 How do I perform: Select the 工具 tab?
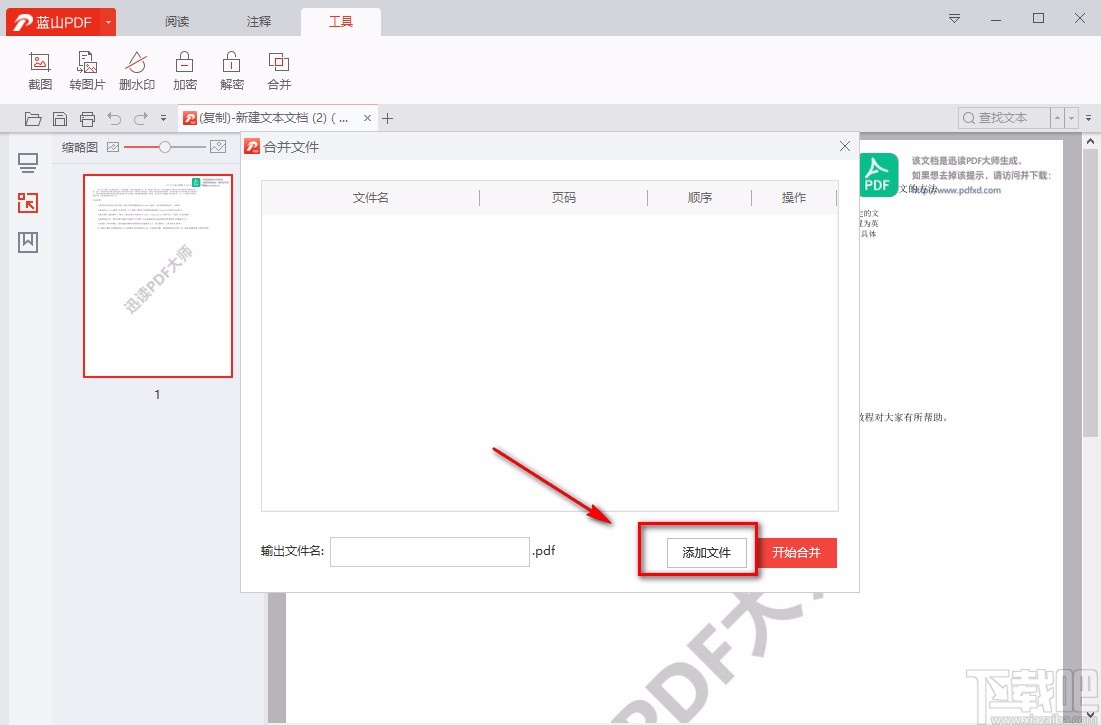[x=341, y=22]
